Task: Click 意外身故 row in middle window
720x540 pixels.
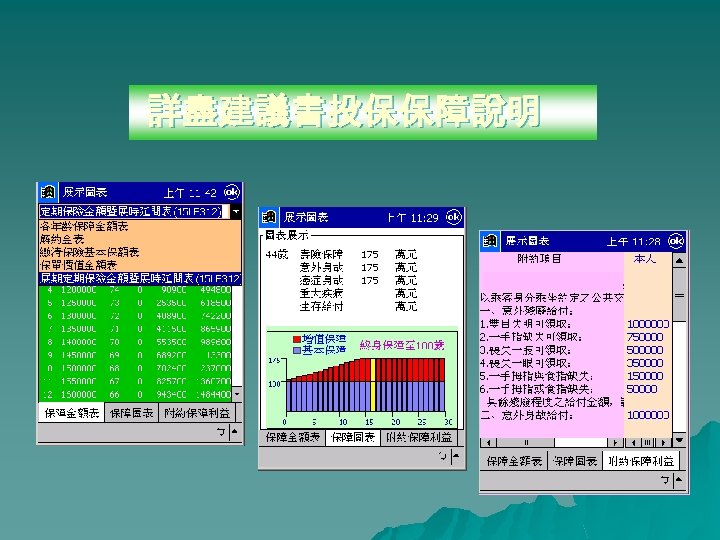Action: pos(358,267)
